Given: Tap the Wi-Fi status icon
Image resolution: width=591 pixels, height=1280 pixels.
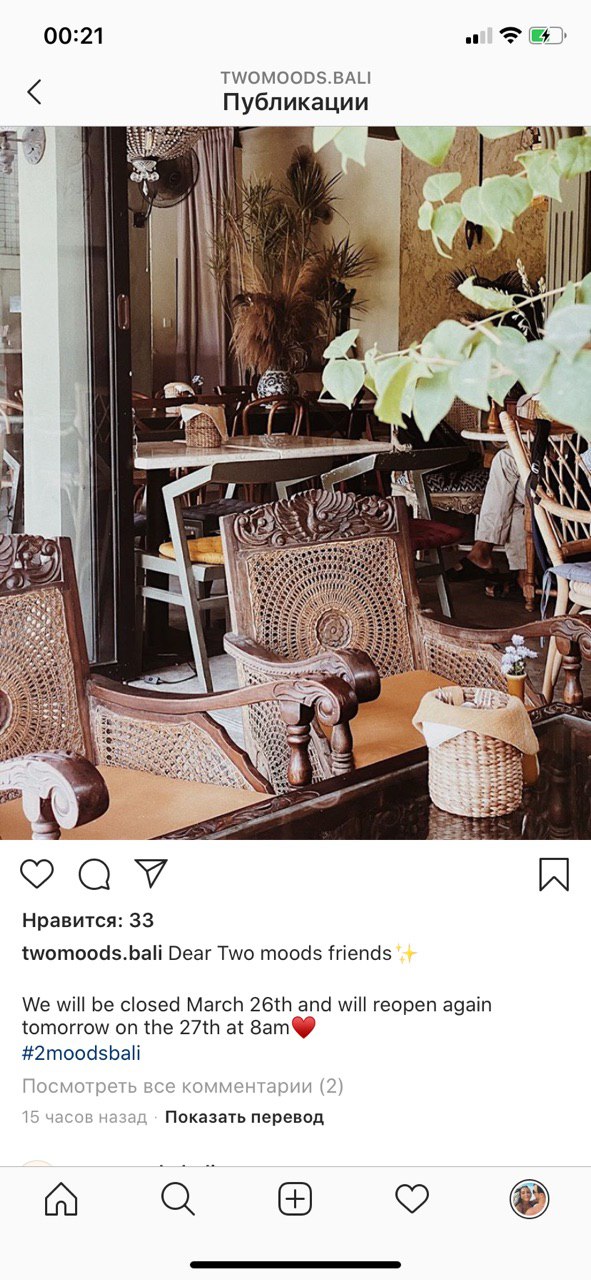Looking at the screenshot, I should 510,36.
